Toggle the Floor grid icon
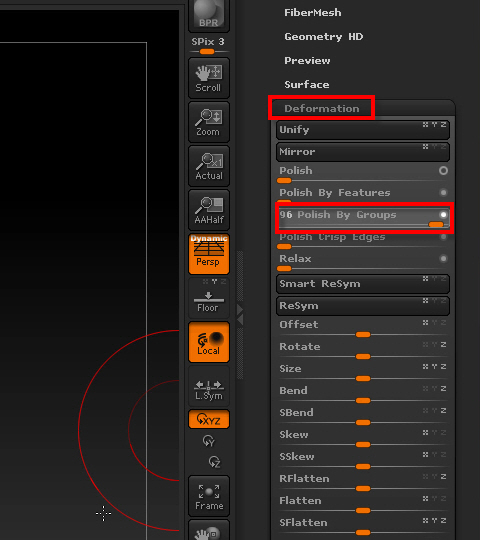 [209, 299]
